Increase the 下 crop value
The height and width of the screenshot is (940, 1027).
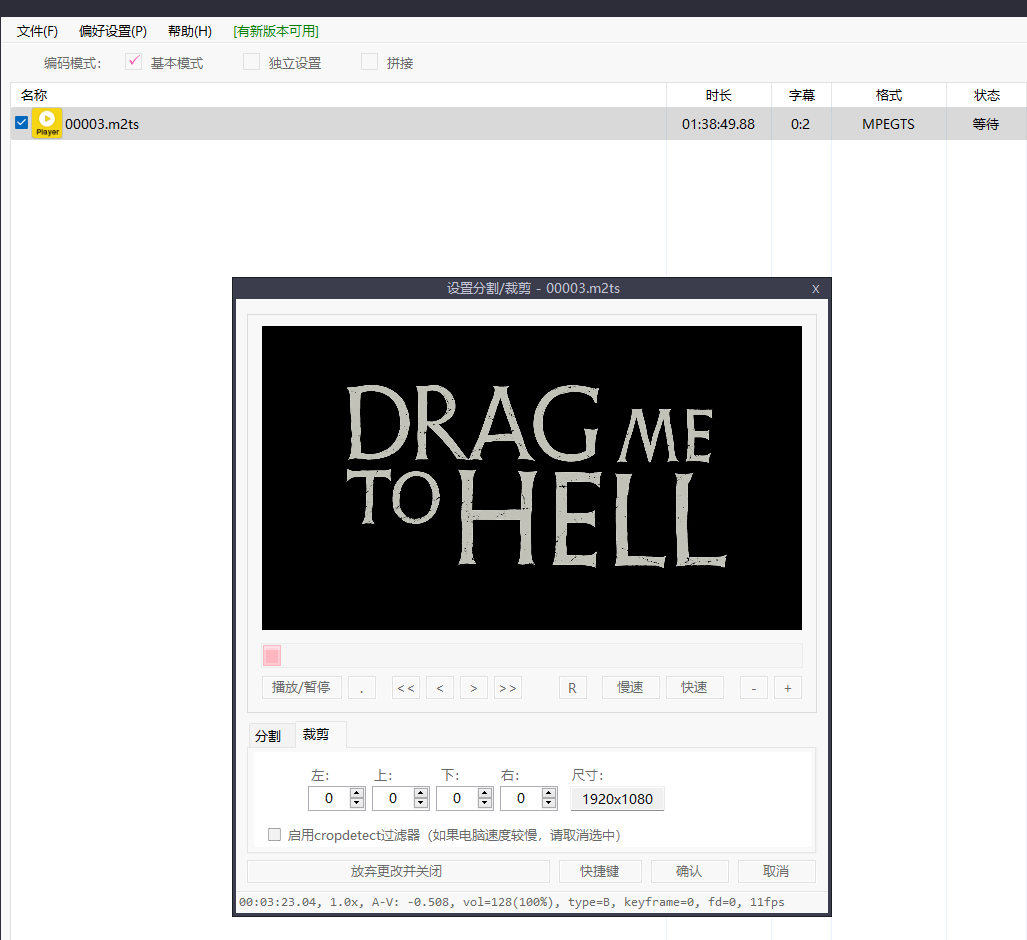(485, 793)
